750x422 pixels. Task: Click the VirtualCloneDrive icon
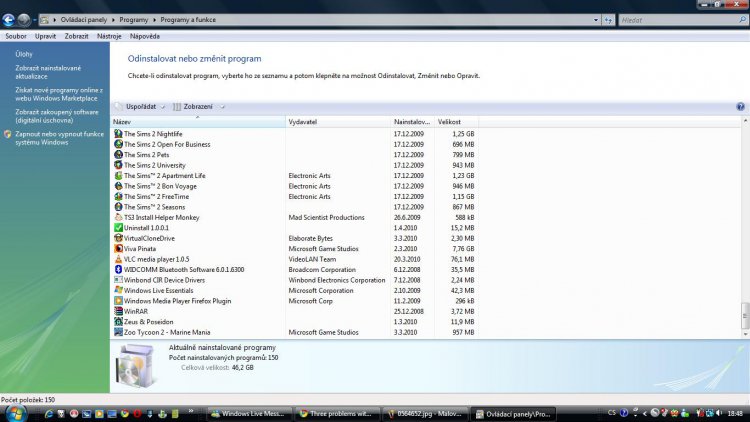118,238
